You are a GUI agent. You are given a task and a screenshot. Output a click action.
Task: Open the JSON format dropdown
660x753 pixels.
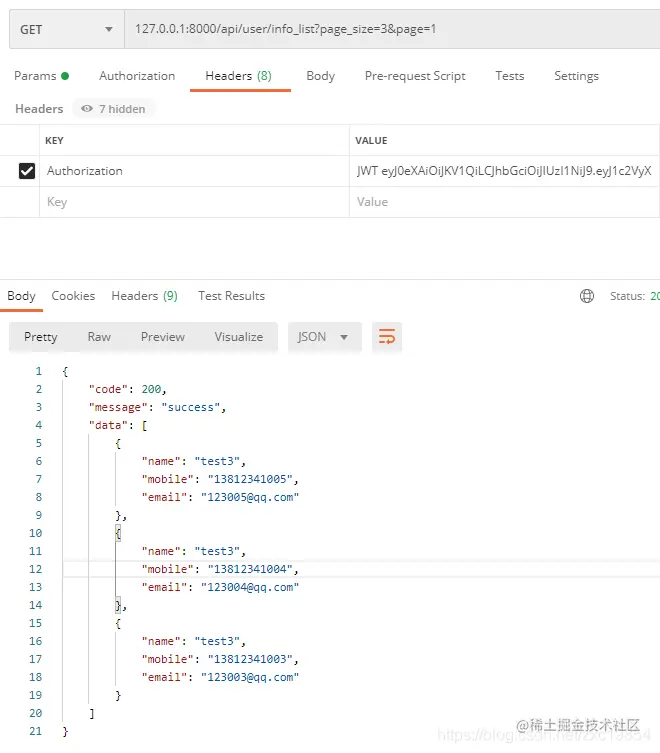click(323, 337)
